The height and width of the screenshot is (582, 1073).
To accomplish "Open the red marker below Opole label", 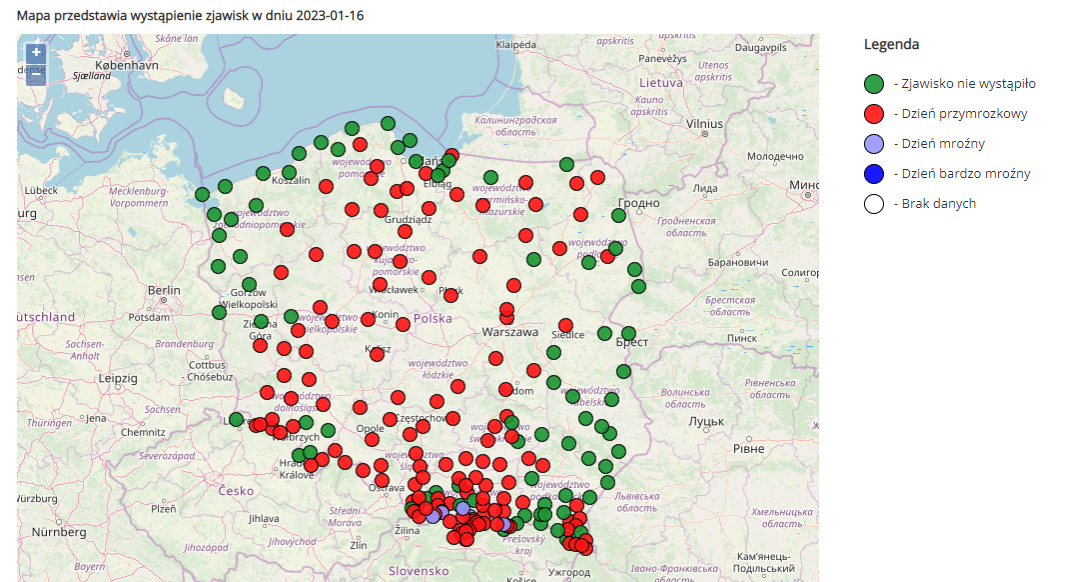I will tap(372, 439).
